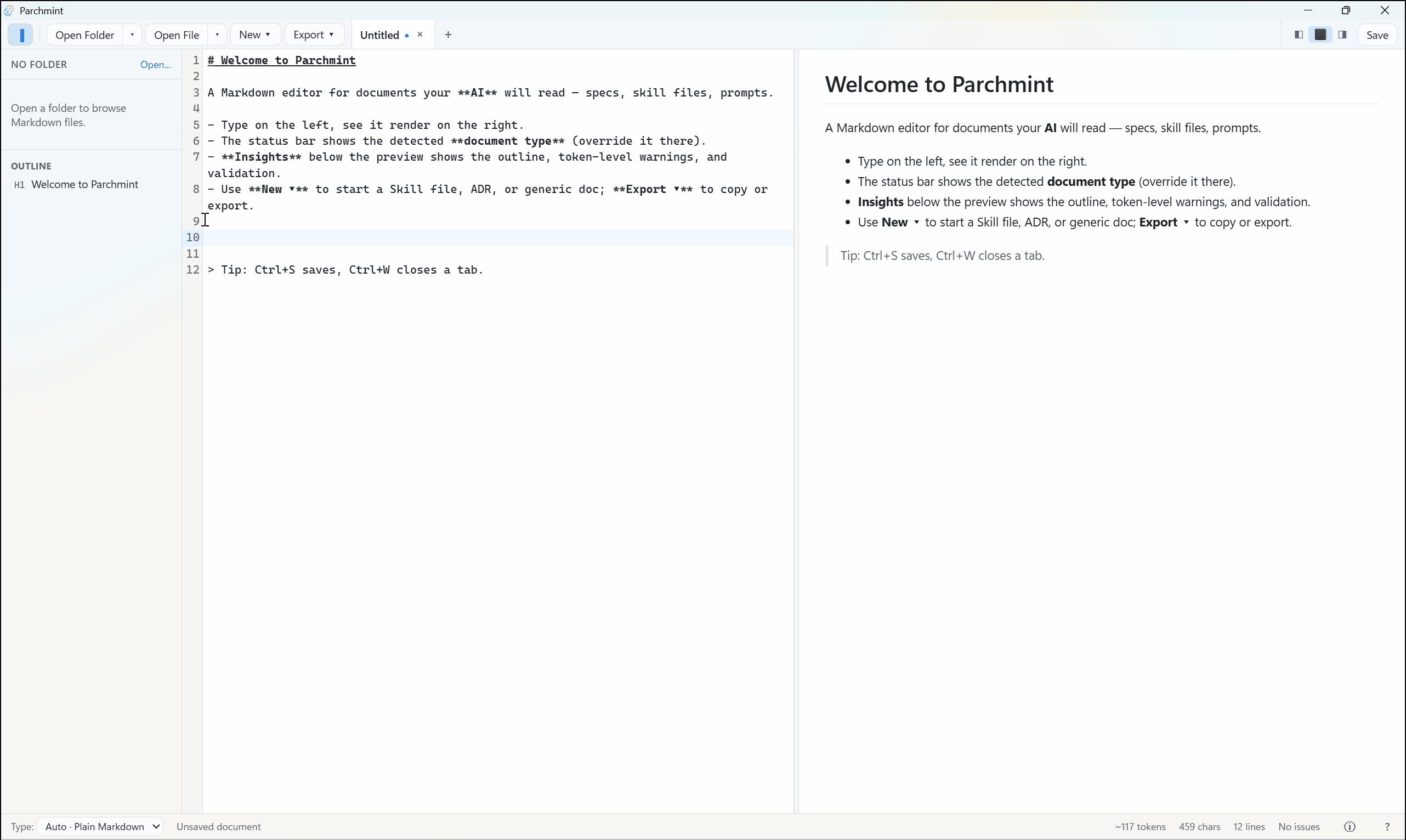Close the Untitled tab
This screenshot has width=1406, height=840.
[x=420, y=35]
